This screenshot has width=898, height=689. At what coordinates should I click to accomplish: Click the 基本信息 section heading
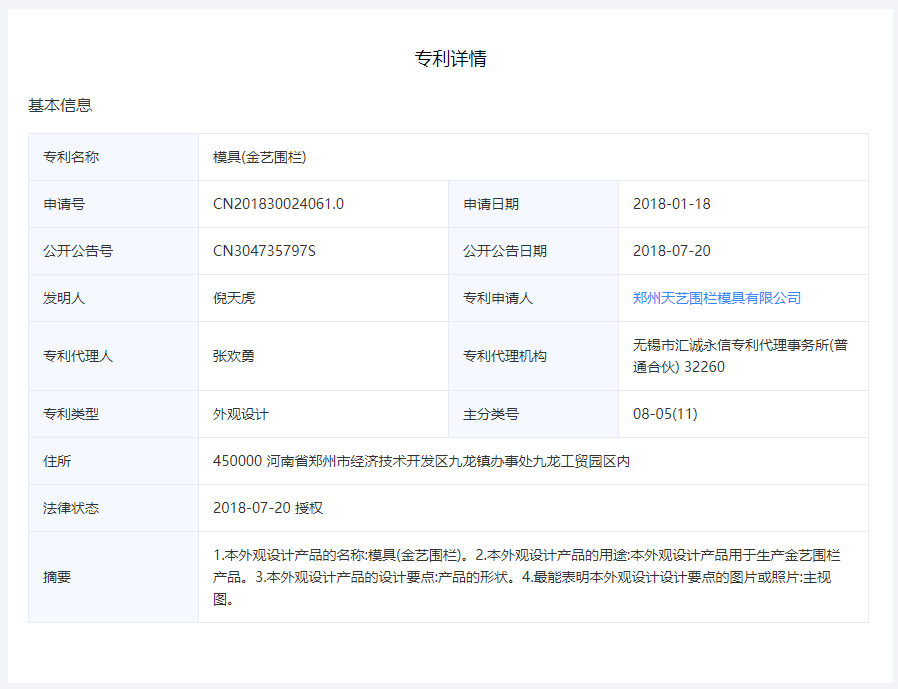coord(60,105)
